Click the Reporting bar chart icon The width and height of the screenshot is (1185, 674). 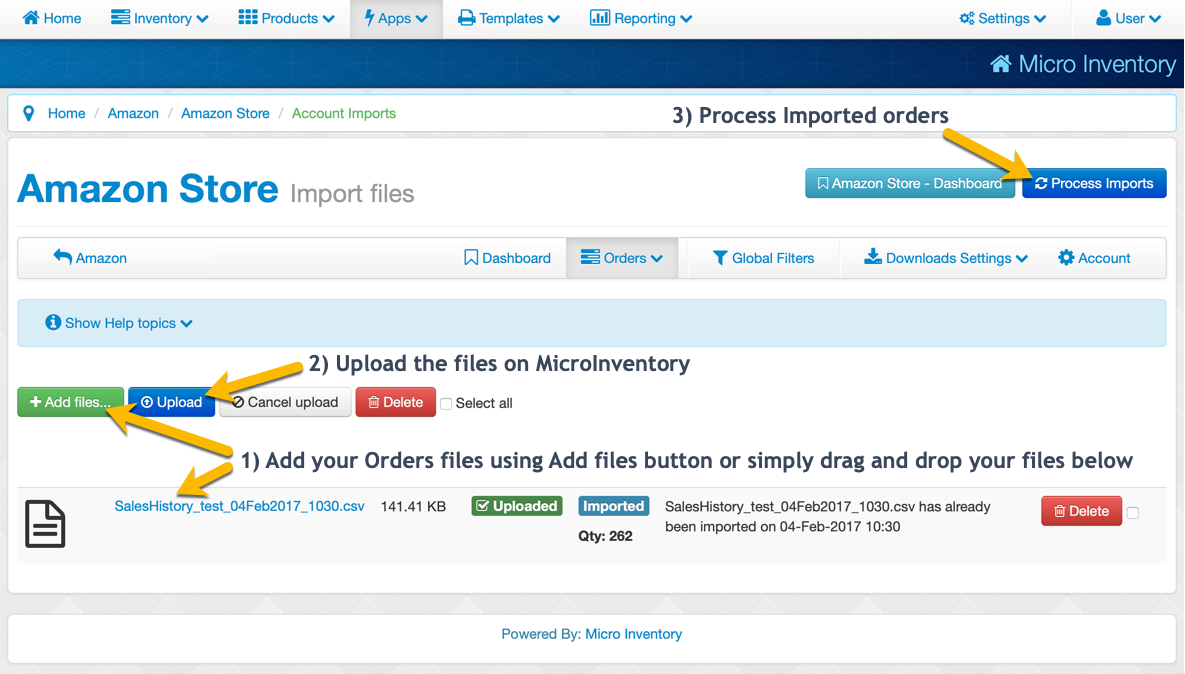[x=600, y=17]
